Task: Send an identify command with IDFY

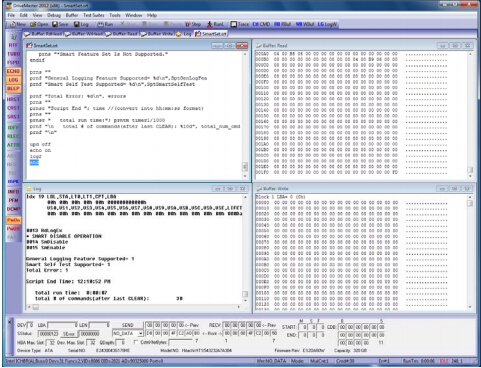Action: coord(13,127)
